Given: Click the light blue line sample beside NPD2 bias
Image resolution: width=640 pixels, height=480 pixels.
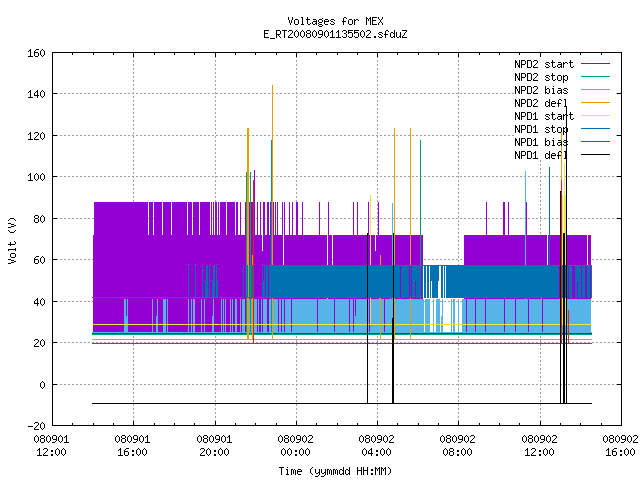Looking at the screenshot, I should pos(595,90).
